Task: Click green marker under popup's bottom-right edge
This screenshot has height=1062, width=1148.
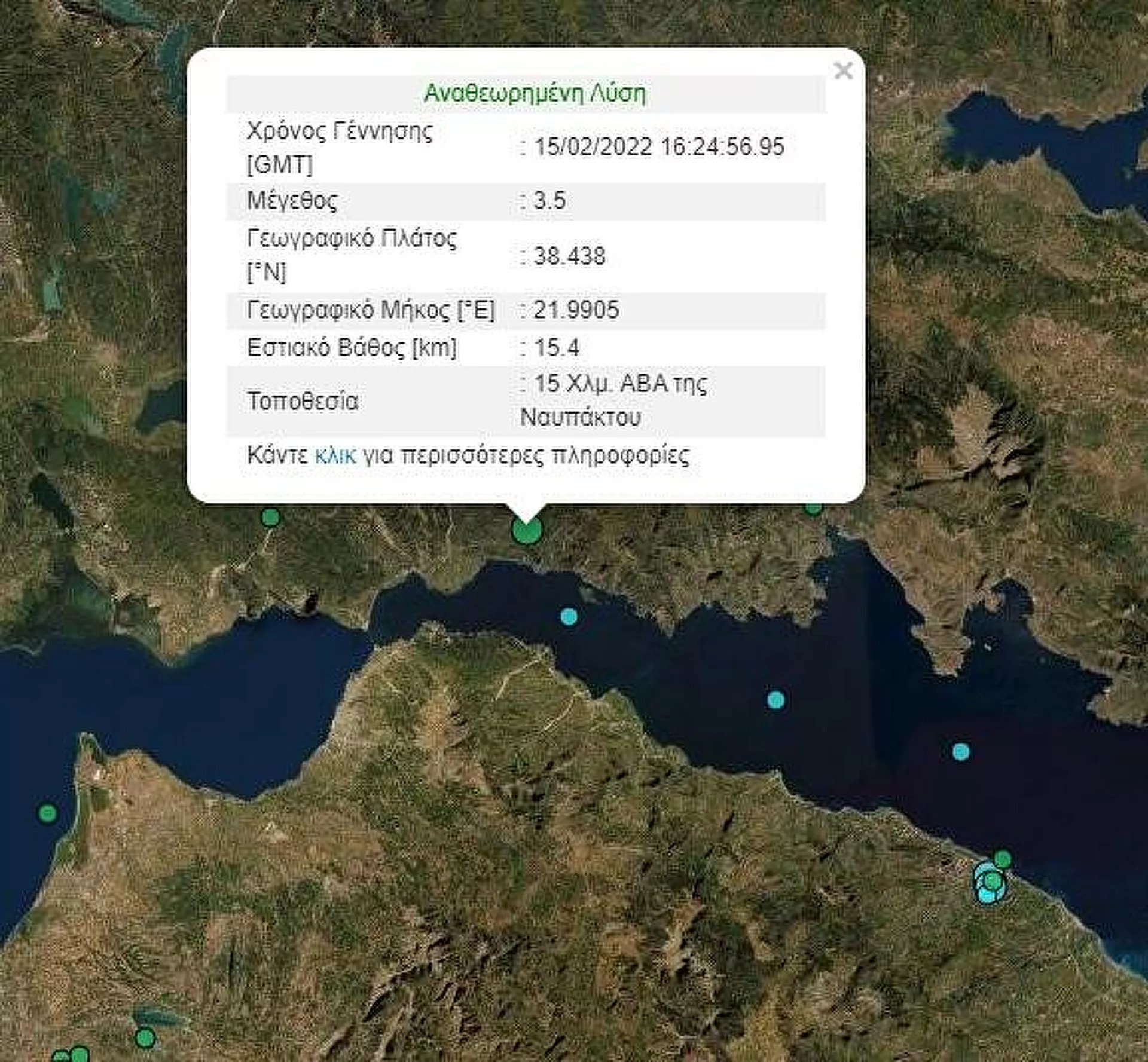Action: 813,509
